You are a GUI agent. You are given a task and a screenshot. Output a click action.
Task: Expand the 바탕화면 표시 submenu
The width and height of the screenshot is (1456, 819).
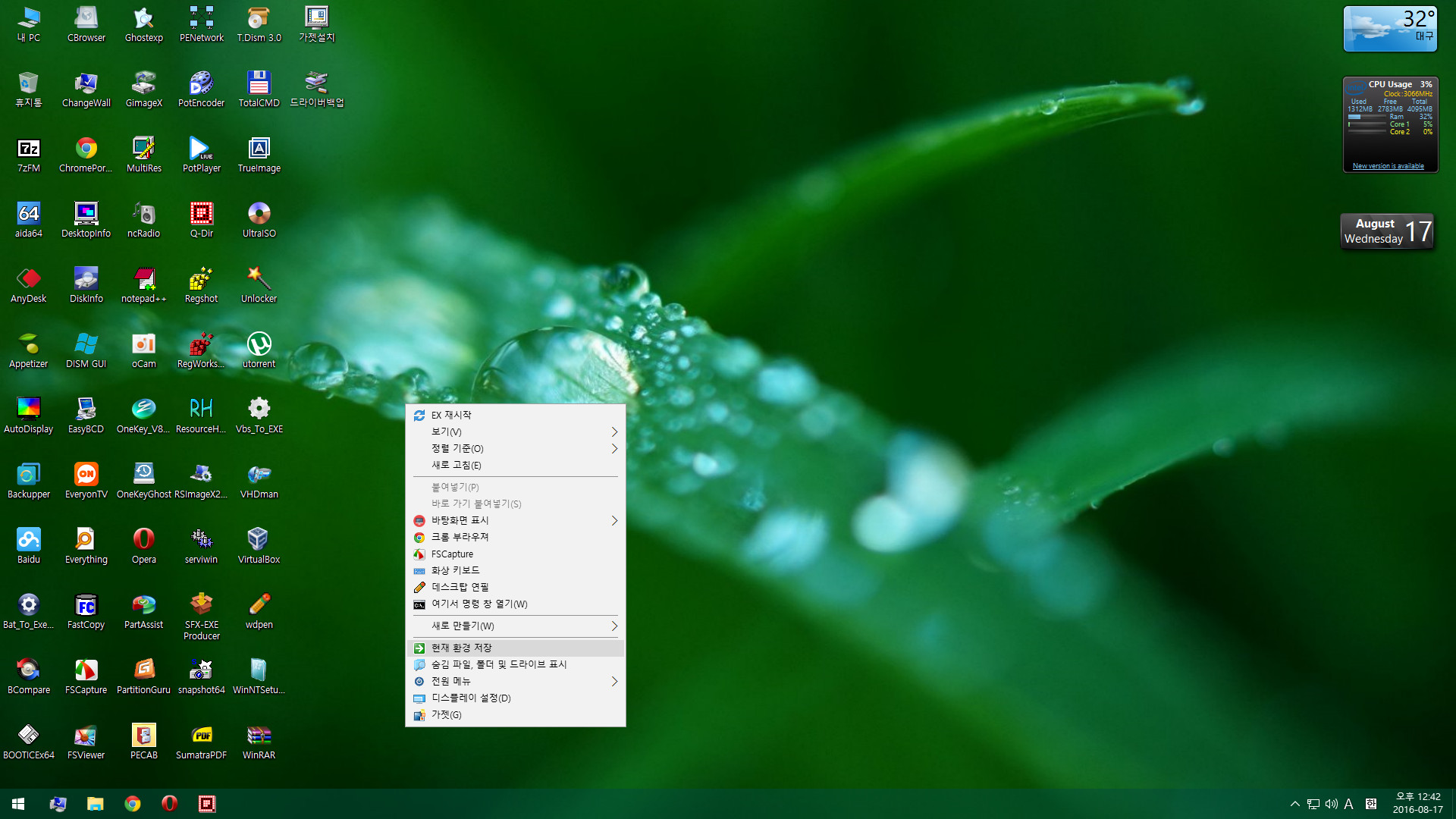pyautogui.click(x=516, y=520)
